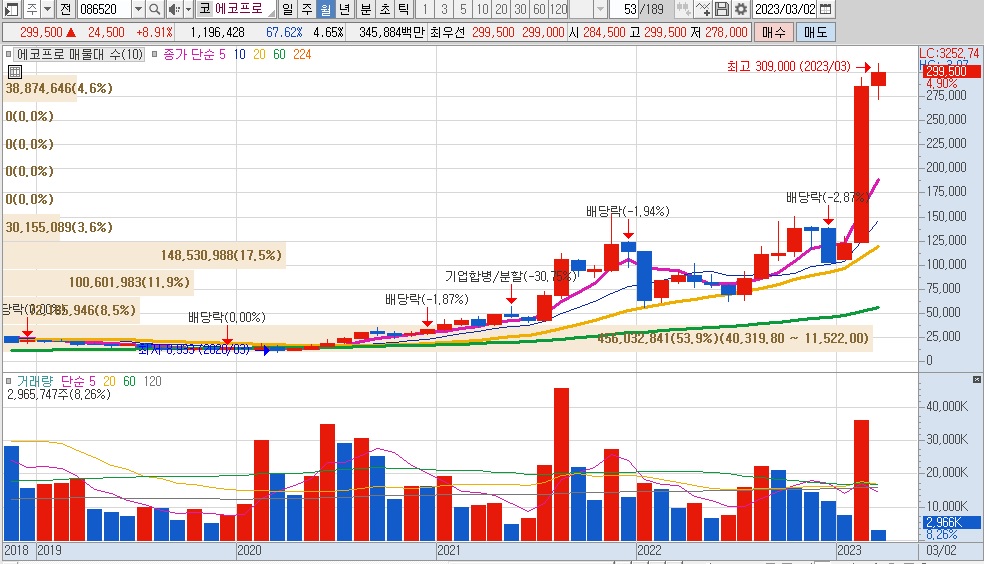Screen dimensions: 984x564
Task: Click the 매수 buy button
Action: pyautogui.click(x=774, y=32)
